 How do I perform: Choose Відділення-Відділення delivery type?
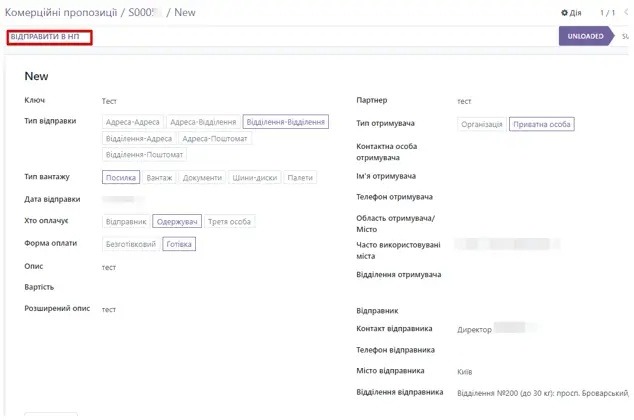[286, 122]
